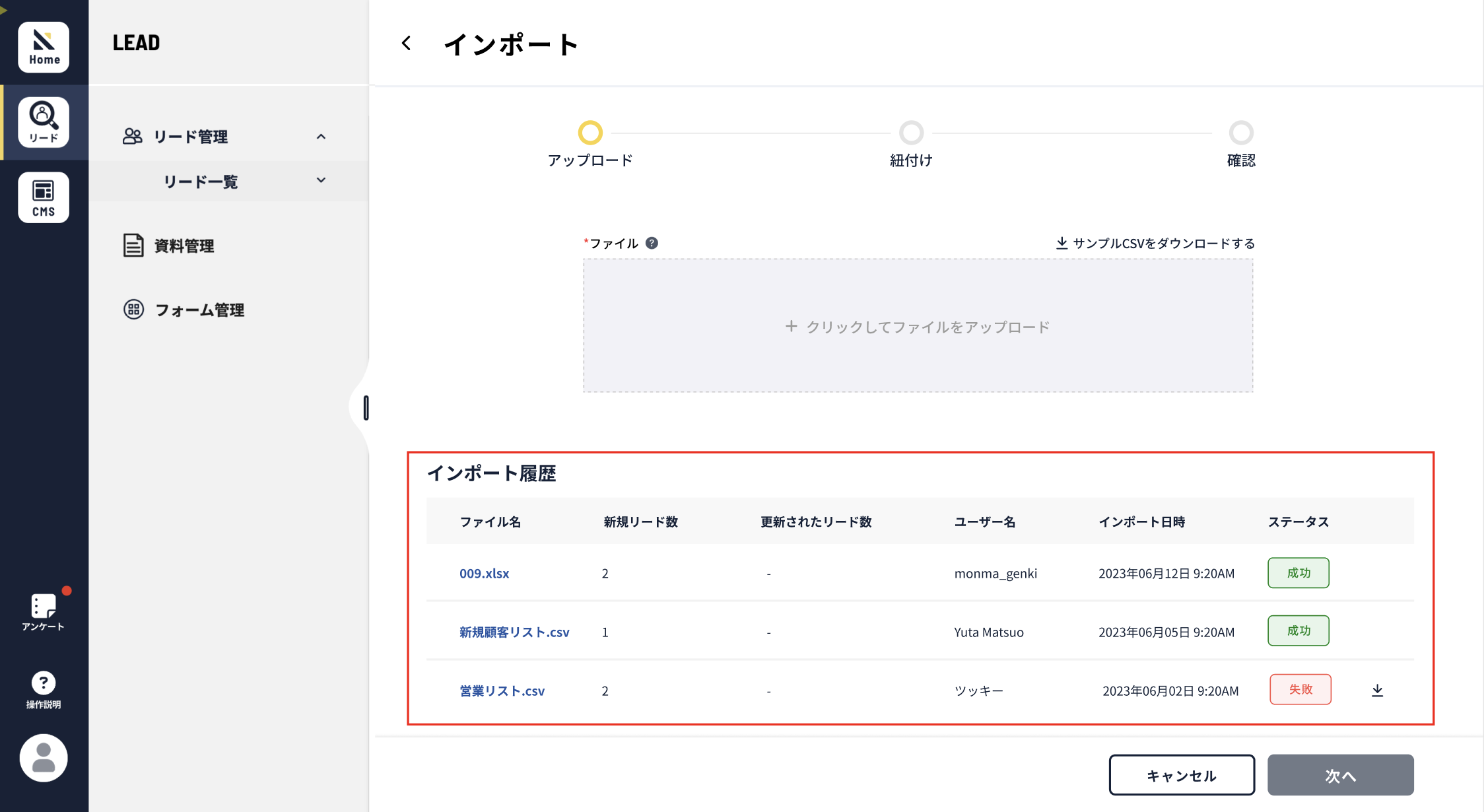Image resolution: width=1484 pixels, height=812 pixels.
Task: Click user name monma_genki
Action: (x=995, y=573)
